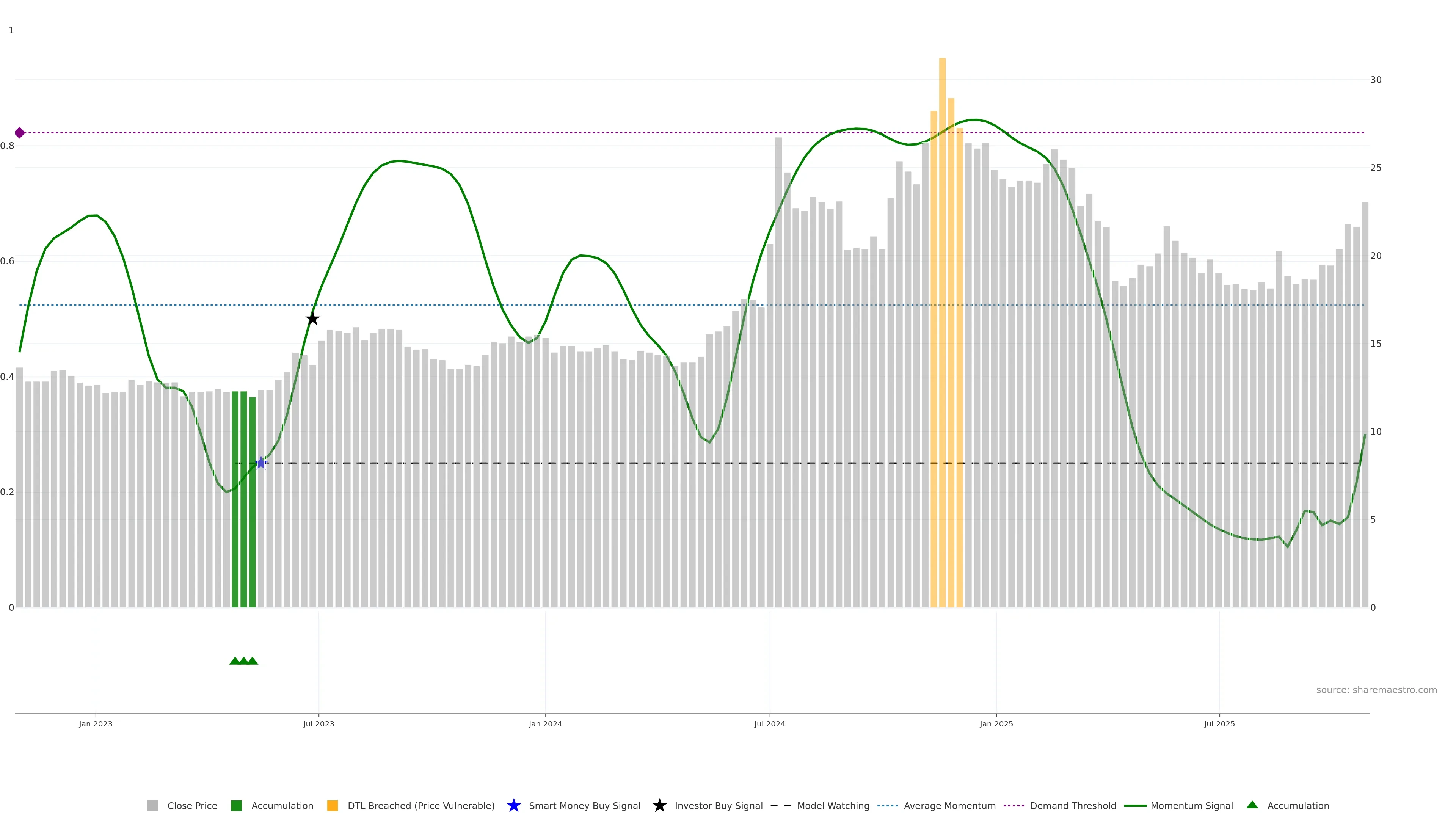Click green triangle Accumulation legend icon
Screen dimensions: 1456x819
coord(1252,805)
